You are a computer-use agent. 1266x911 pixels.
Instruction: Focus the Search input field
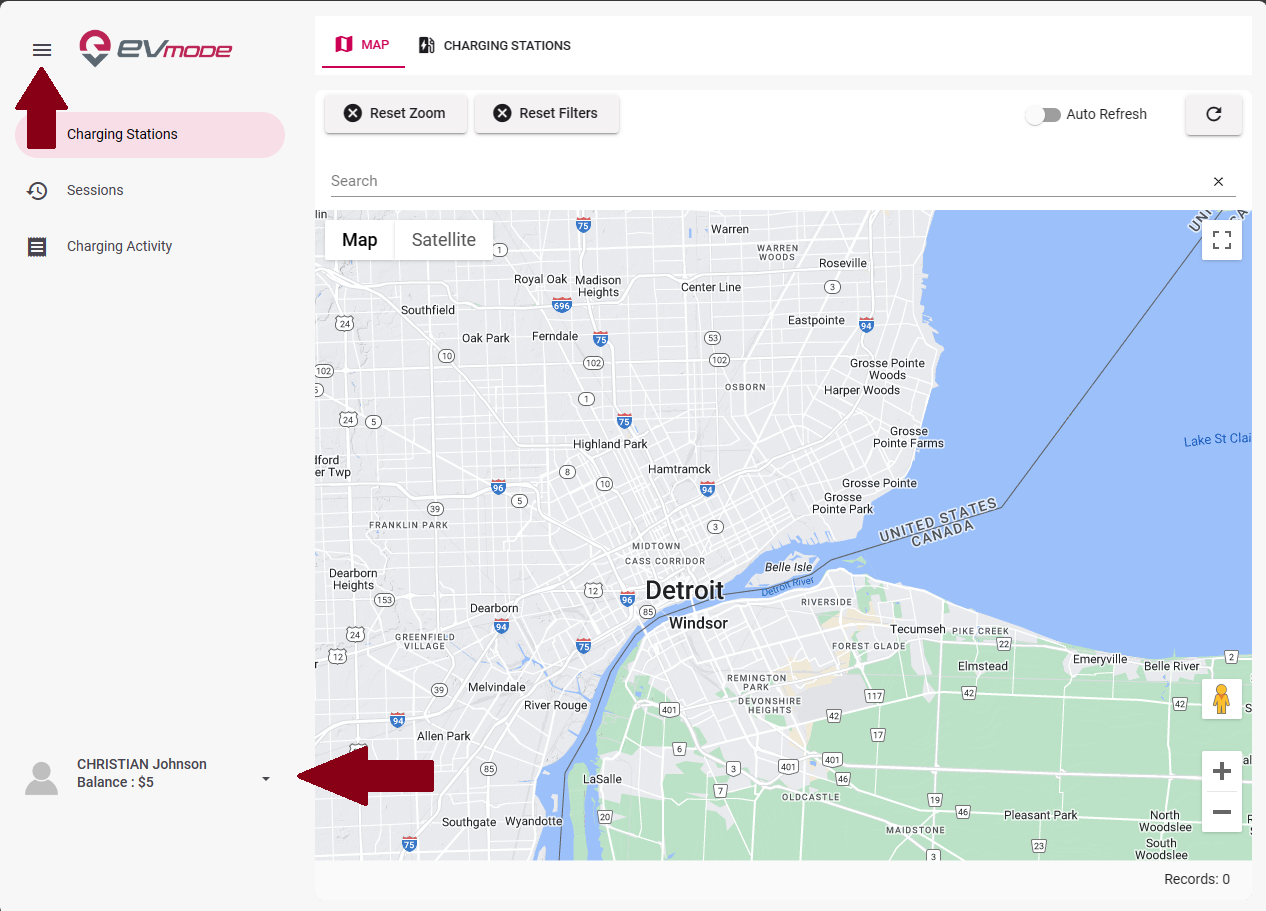[765, 181]
